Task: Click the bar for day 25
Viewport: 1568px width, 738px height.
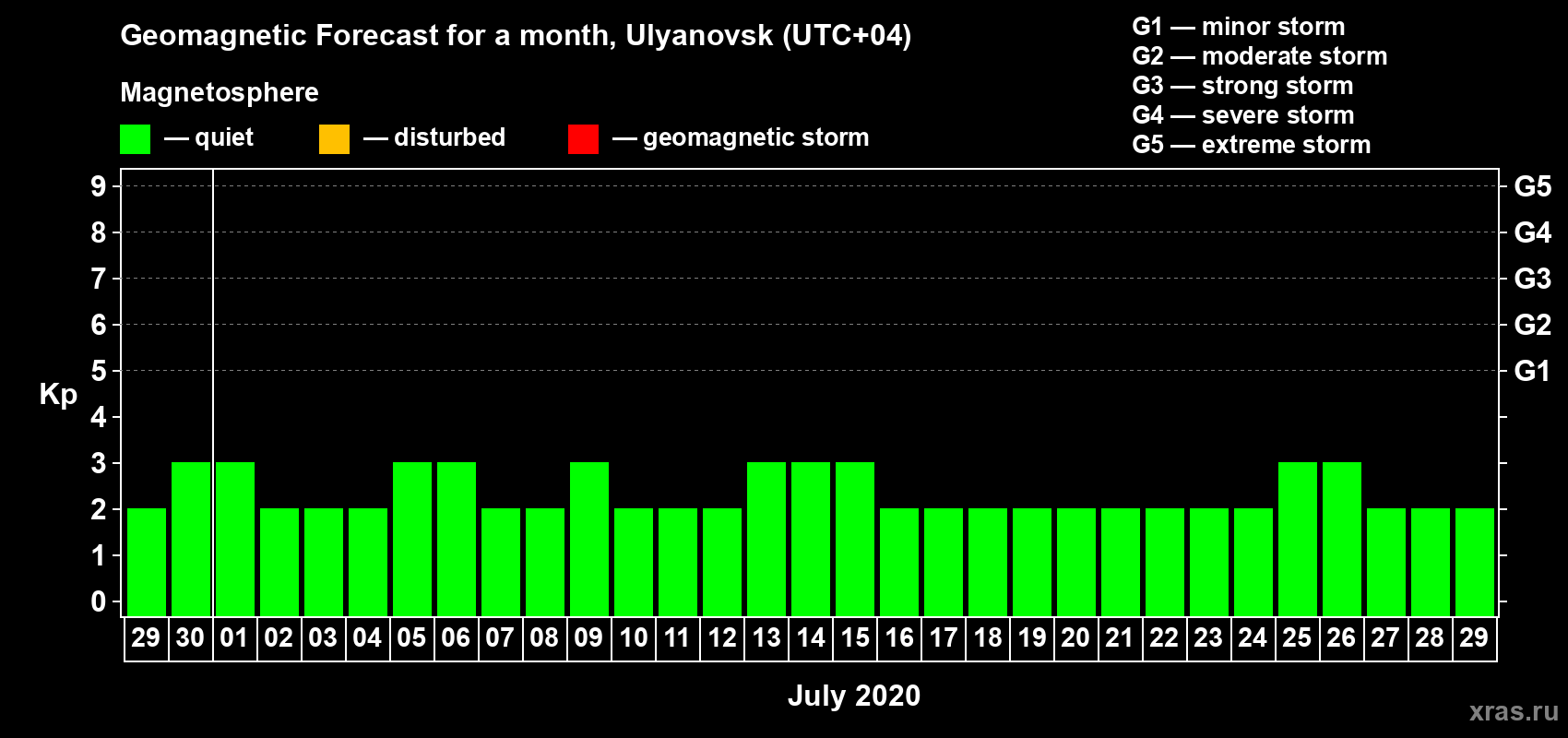Action: coord(1298,539)
